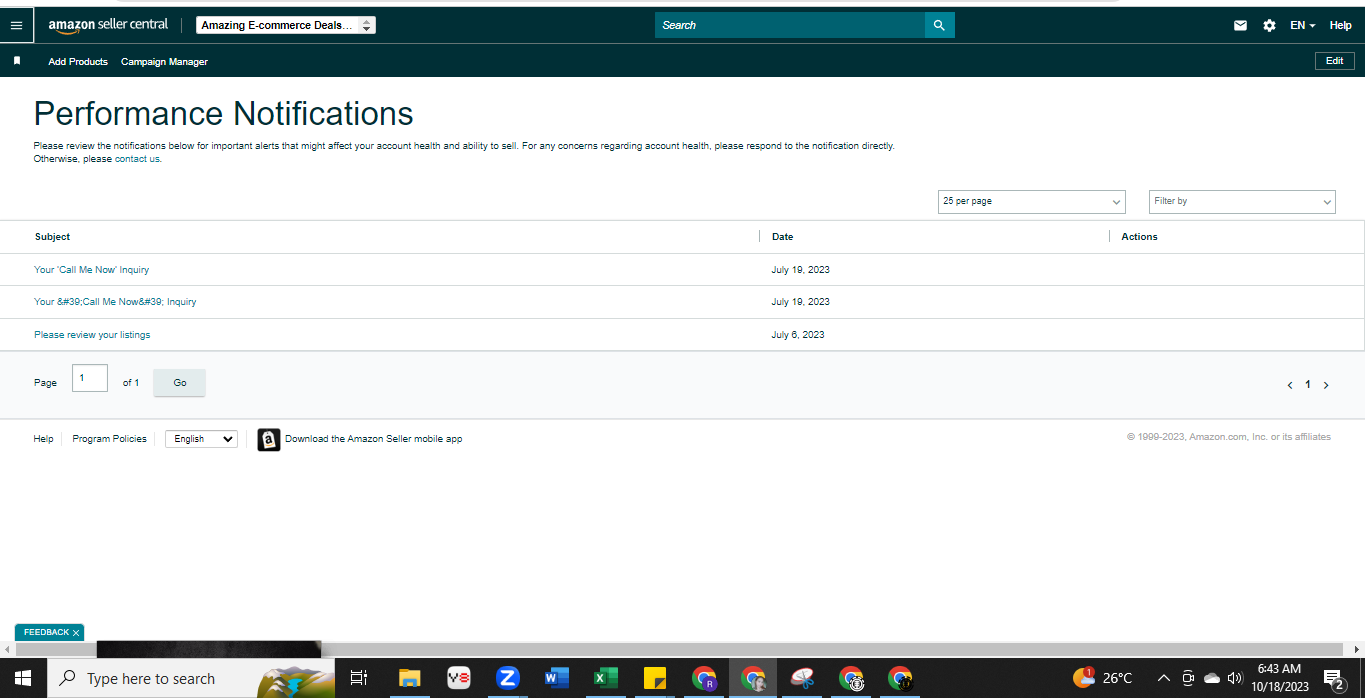Show hidden system tray icons
The image size is (1365, 698).
point(1163,678)
